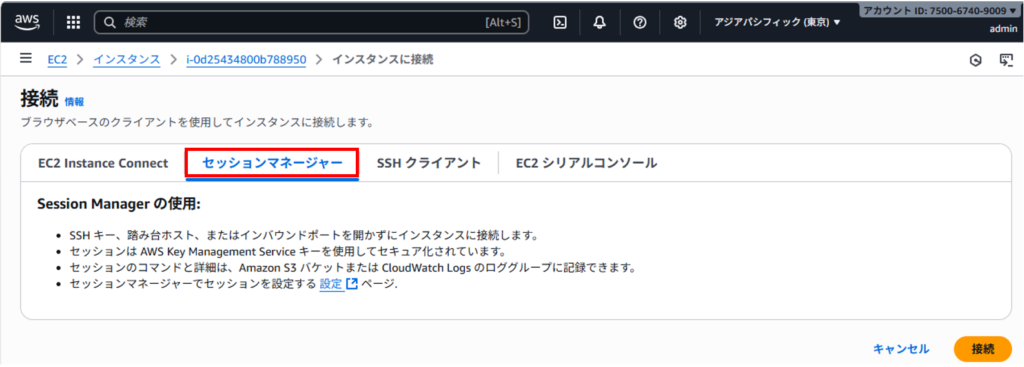Switch to SSH クライアント tab
This screenshot has width=1024, height=367.
click(429, 163)
